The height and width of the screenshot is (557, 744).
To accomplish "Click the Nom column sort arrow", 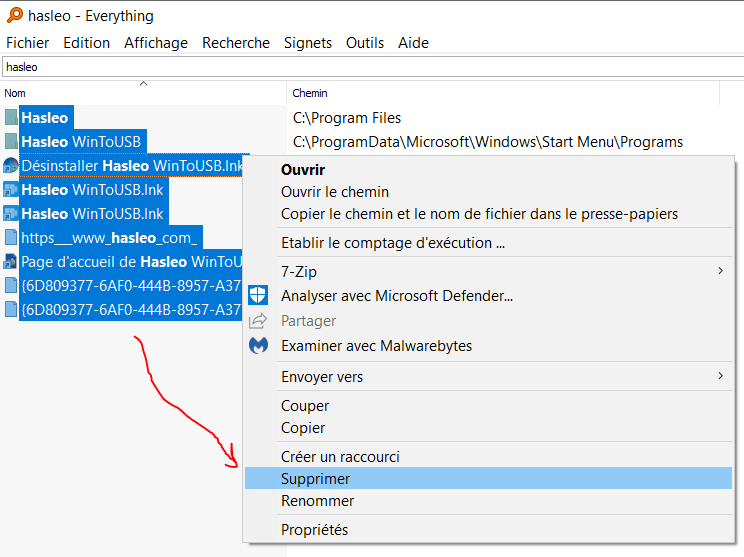I will click(143, 84).
